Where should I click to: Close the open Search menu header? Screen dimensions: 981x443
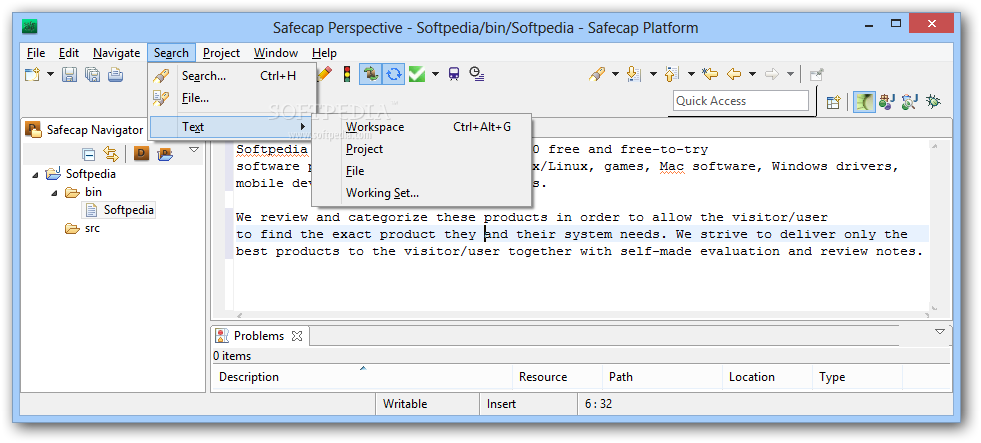point(171,53)
